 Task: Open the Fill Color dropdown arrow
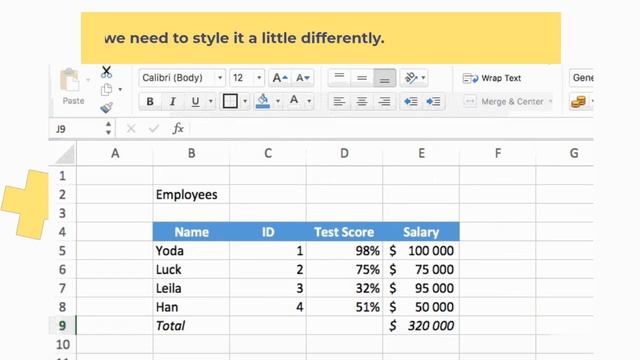278,101
